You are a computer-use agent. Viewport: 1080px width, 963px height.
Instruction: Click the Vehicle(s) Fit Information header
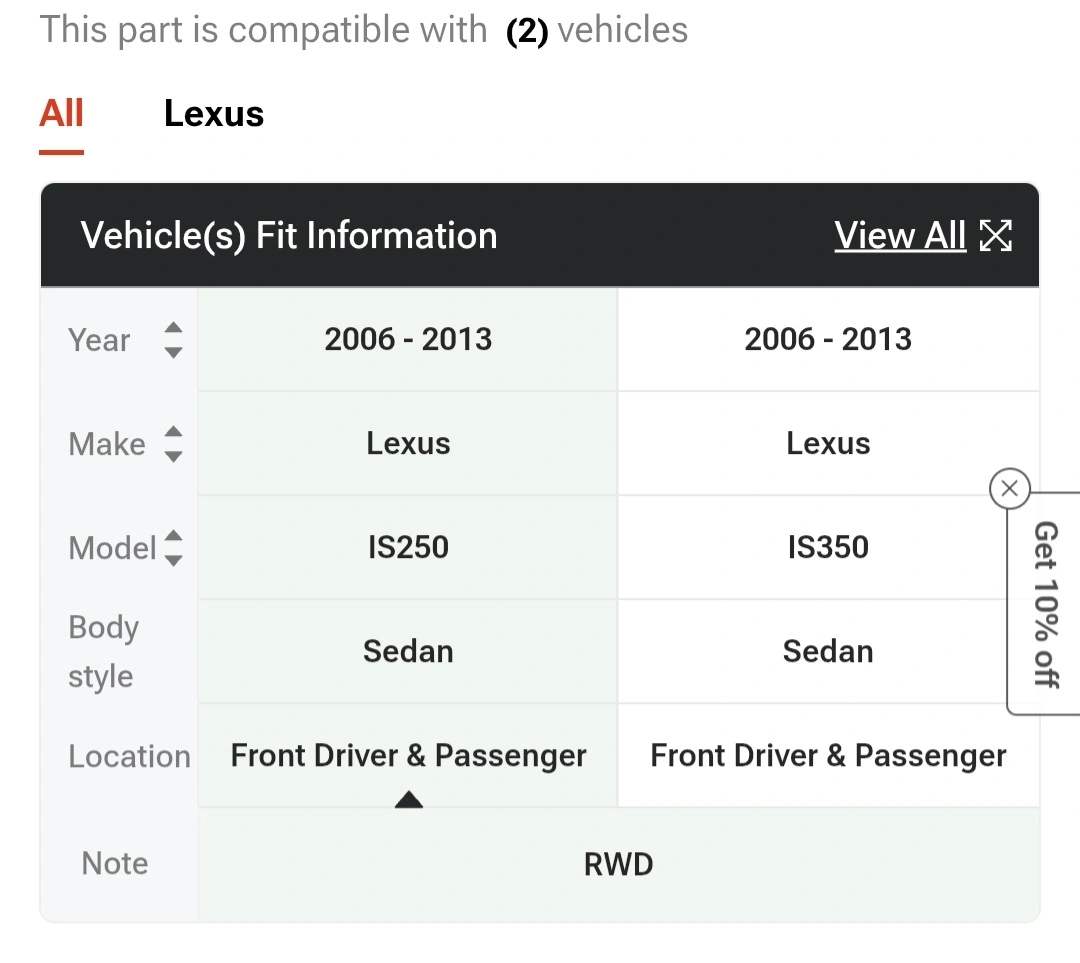289,236
